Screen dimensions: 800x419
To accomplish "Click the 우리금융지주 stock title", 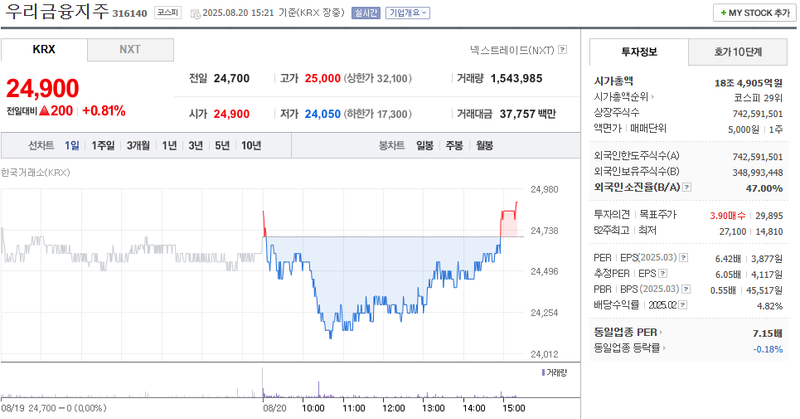I will coord(57,11).
